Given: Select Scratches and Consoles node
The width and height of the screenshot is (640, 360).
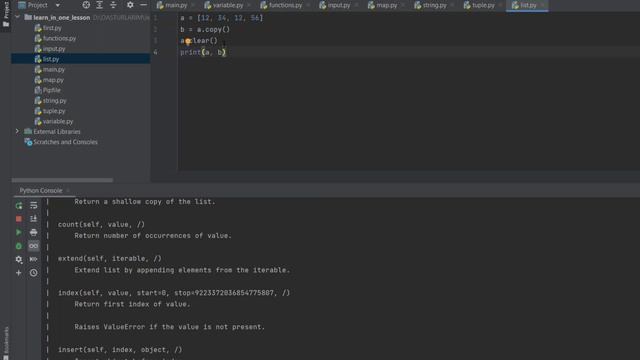Looking at the screenshot, I should tap(65, 142).
